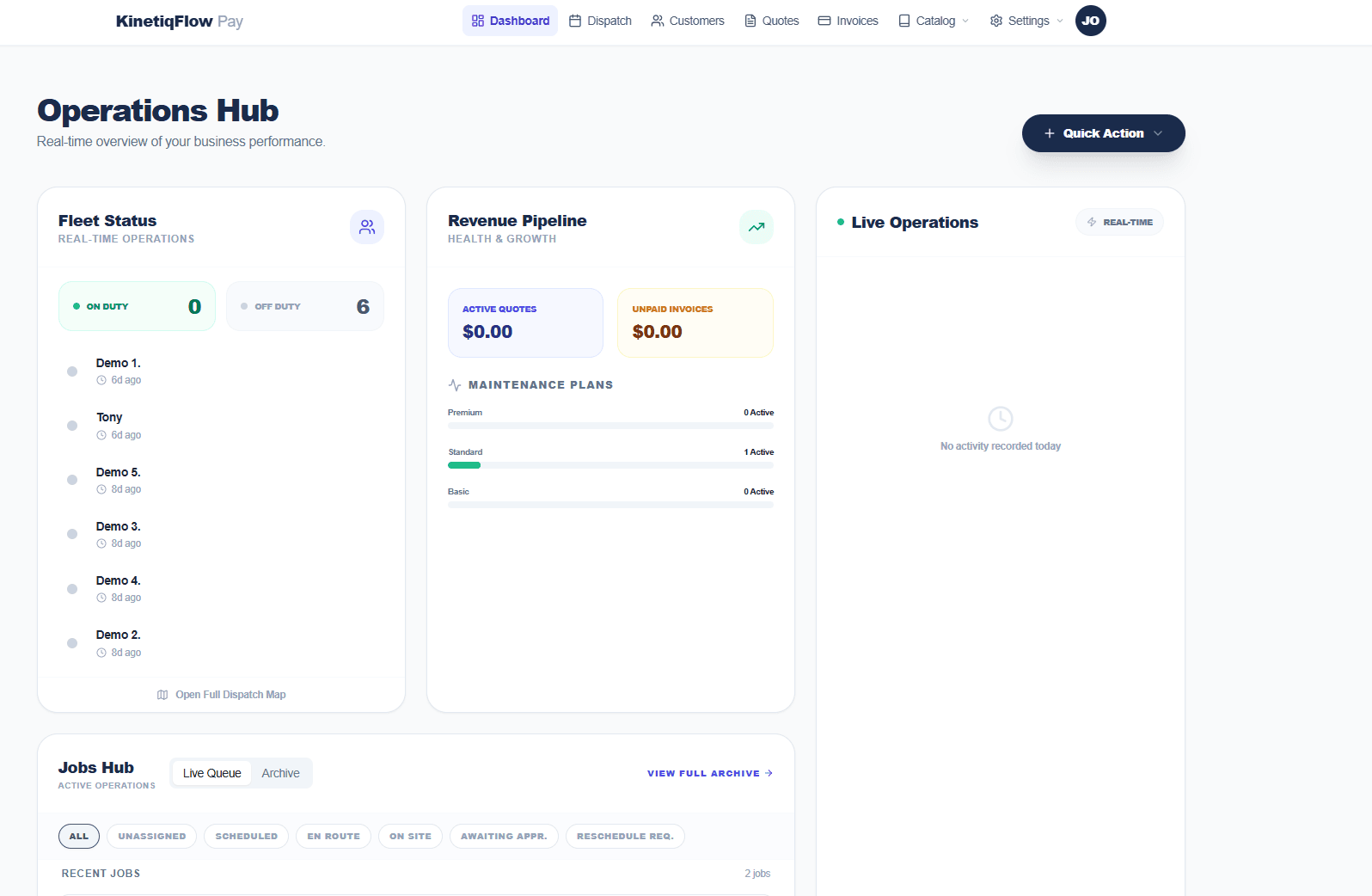The image size is (1372, 896).
Task: Click the plus icon in Quick Action
Action: [1050, 133]
